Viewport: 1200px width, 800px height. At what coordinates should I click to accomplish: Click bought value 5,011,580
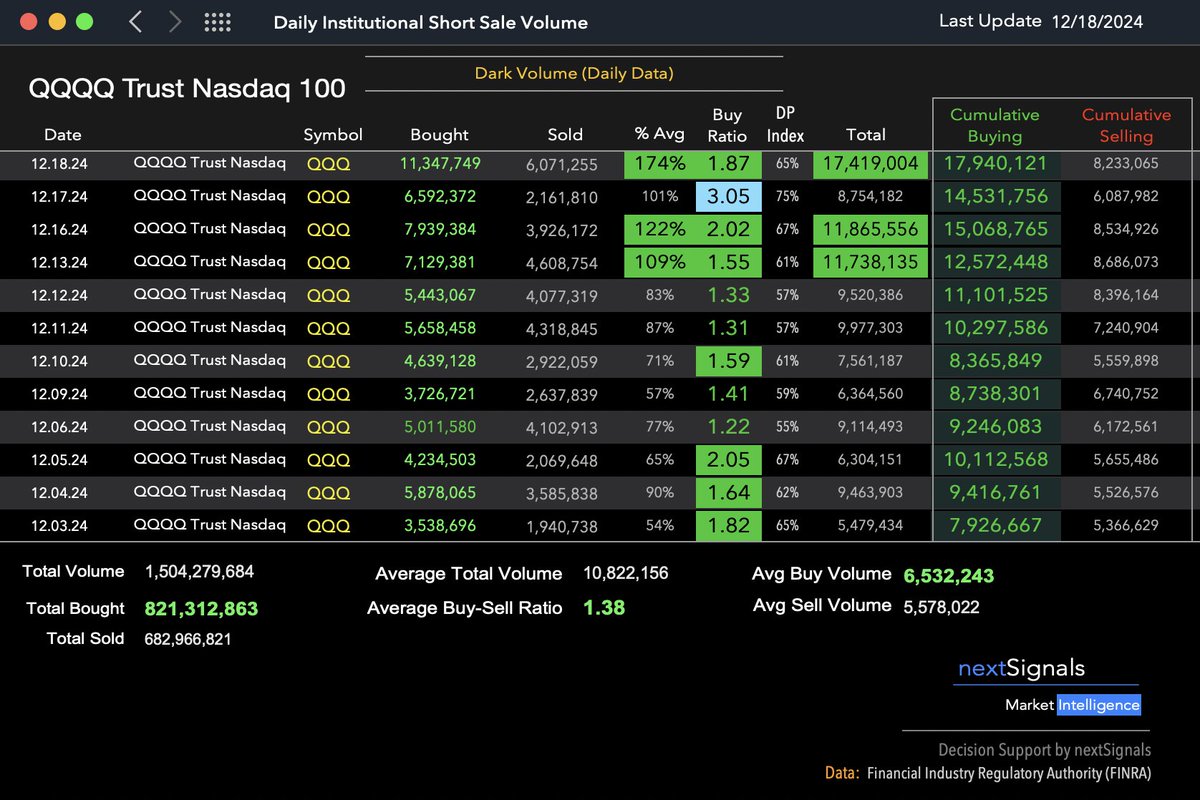(440, 427)
